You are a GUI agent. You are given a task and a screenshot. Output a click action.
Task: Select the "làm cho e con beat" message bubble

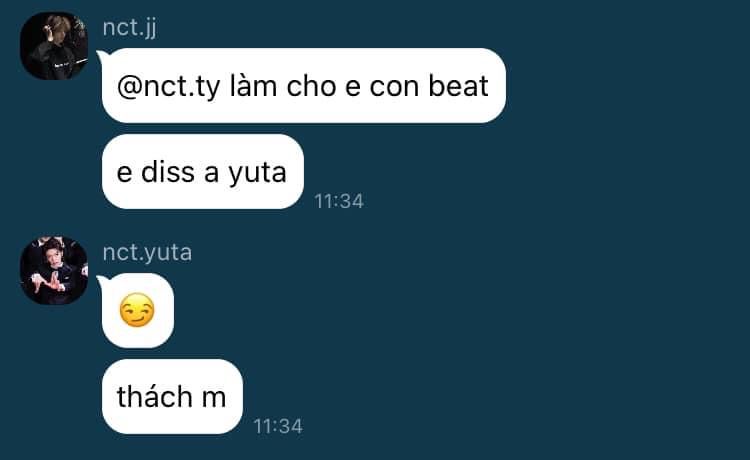click(x=304, y=86)
